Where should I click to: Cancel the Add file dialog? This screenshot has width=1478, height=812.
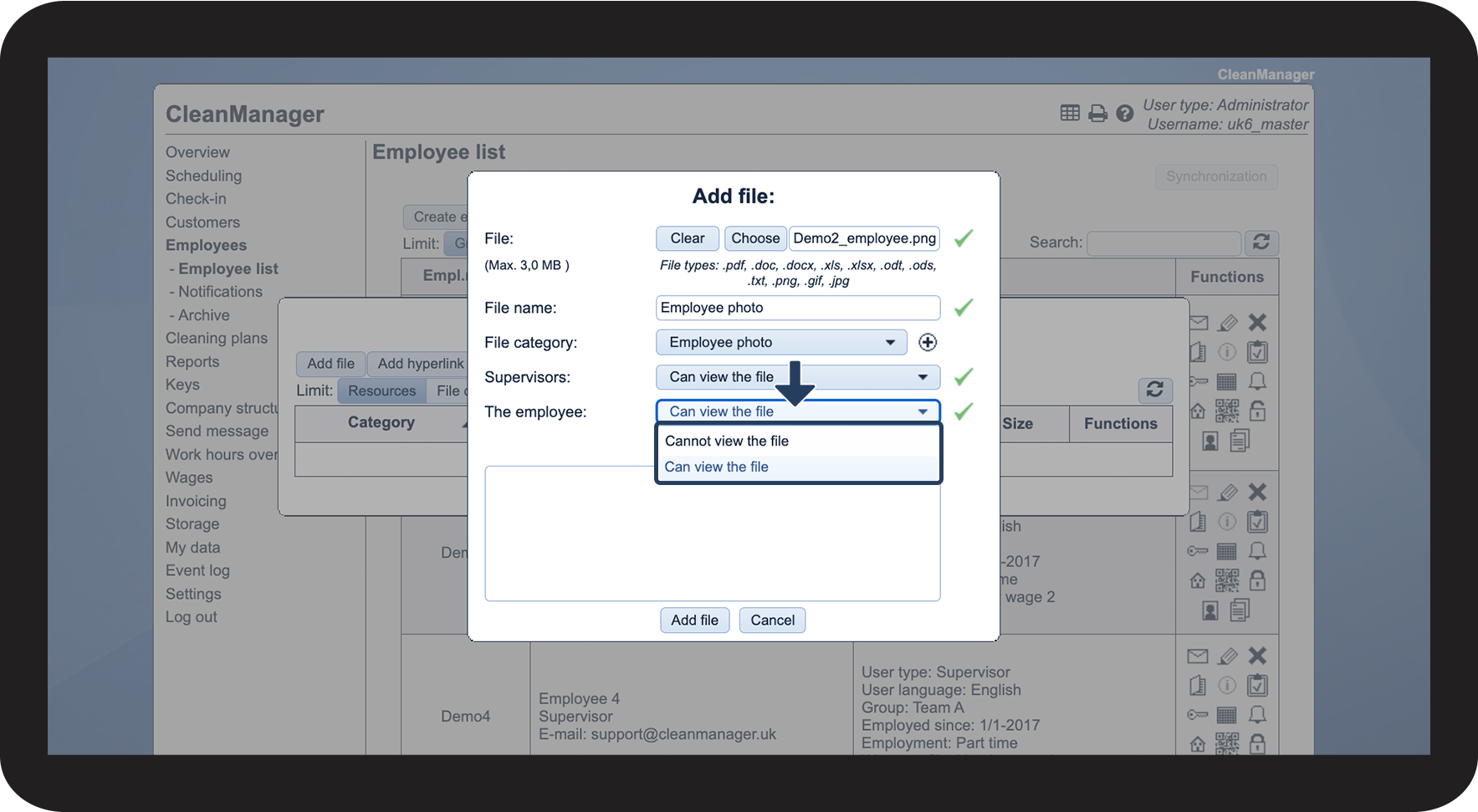773,620
